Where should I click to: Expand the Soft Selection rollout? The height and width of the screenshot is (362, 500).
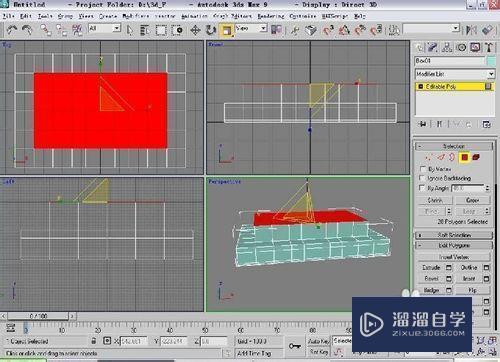click(454, 235)
